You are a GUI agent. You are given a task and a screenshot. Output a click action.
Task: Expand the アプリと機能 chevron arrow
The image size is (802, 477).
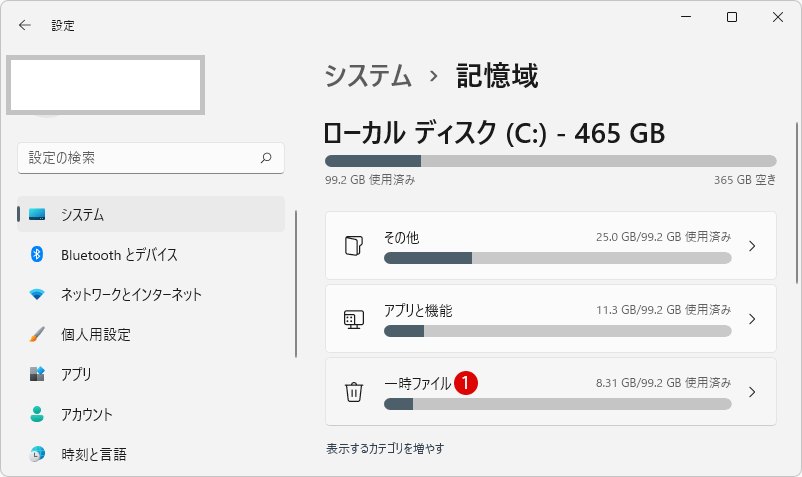click(752, 319)
